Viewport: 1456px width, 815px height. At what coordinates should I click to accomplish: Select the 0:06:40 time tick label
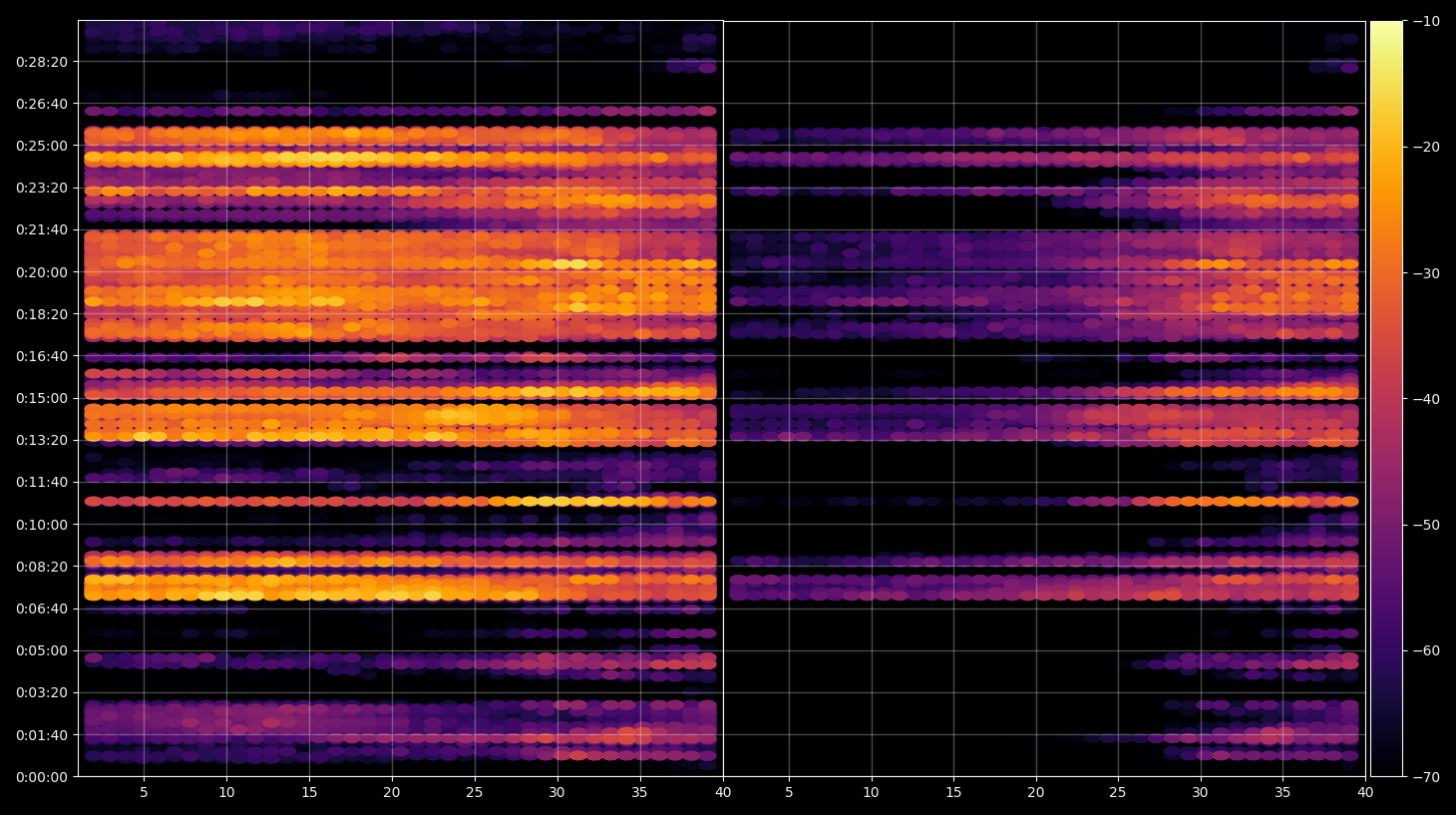click(42, 609)
